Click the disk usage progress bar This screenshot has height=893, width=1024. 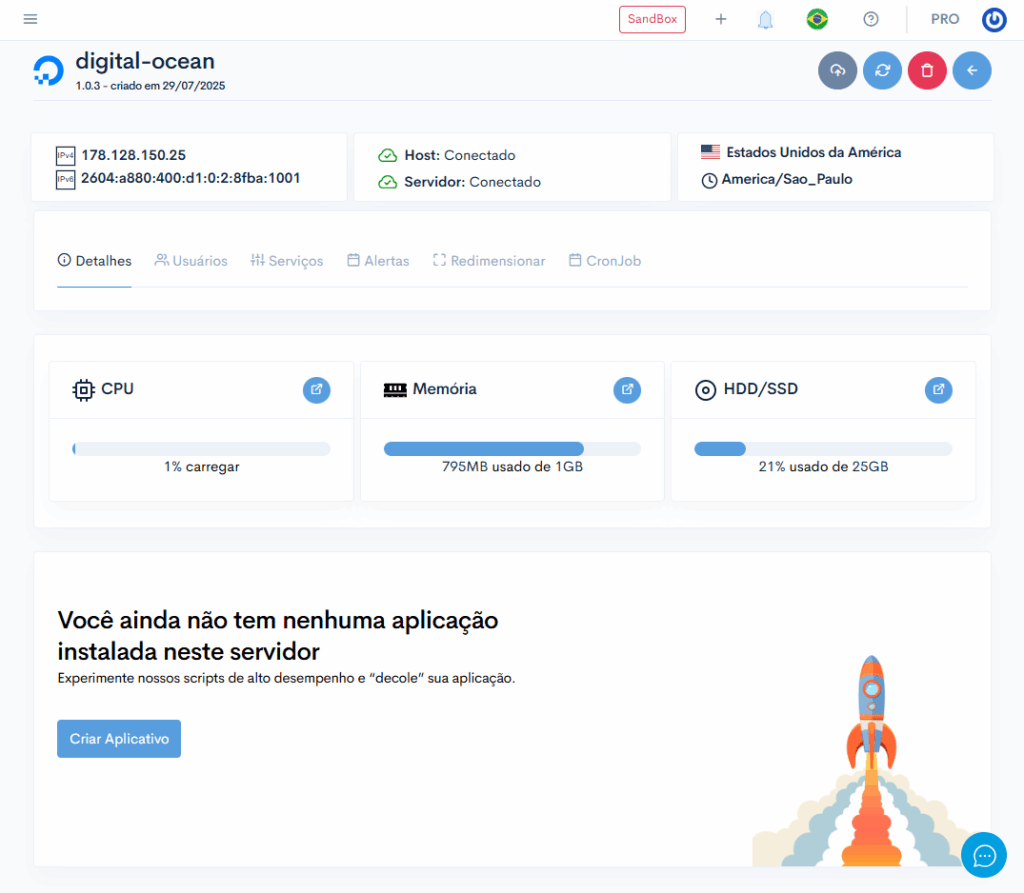[823, 449]
